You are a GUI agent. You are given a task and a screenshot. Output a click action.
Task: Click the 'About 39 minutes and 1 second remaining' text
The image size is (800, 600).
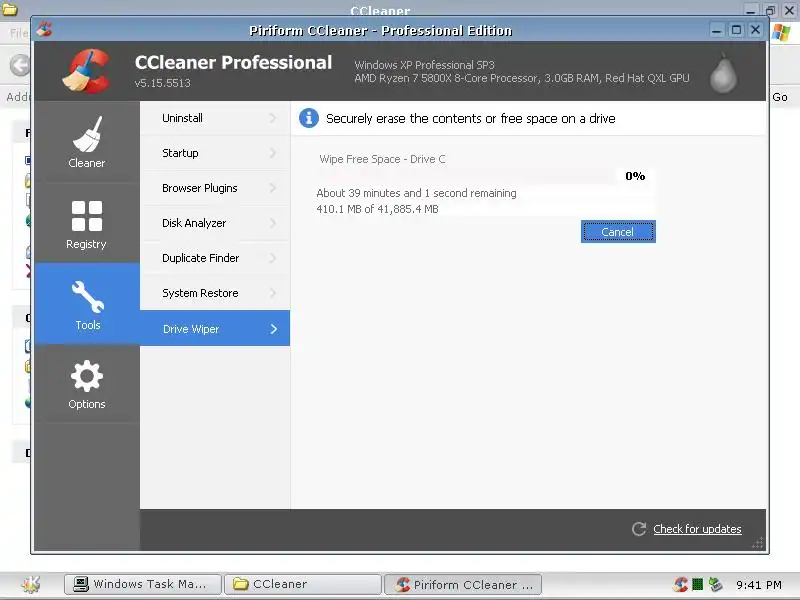coord(416,193)
